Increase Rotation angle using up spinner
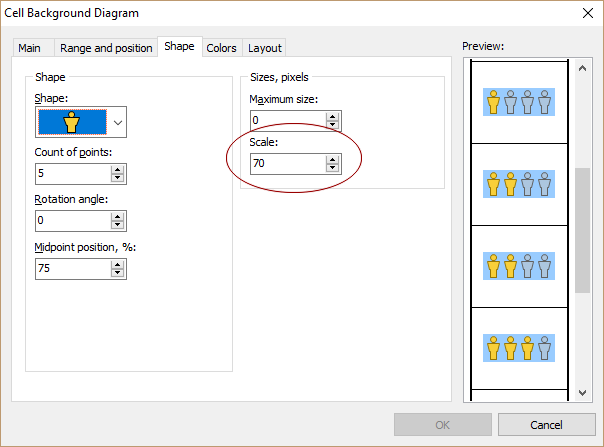Screen dimensions: 604x447 [x=118, y=217]
